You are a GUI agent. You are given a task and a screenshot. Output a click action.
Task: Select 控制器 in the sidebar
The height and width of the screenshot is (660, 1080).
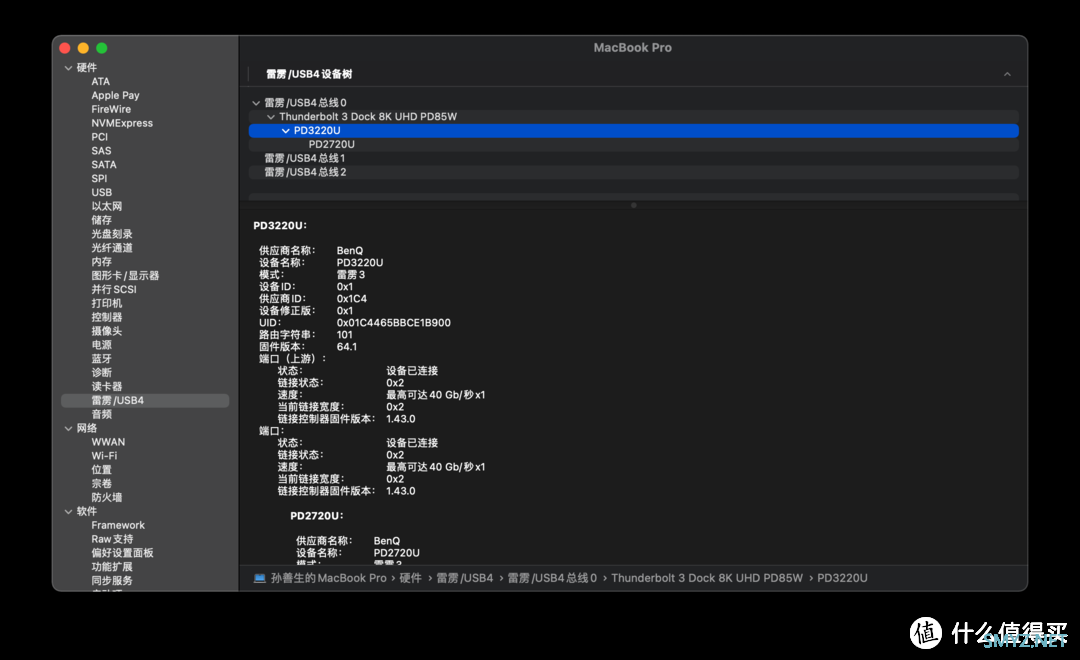(x=107, y=317)
